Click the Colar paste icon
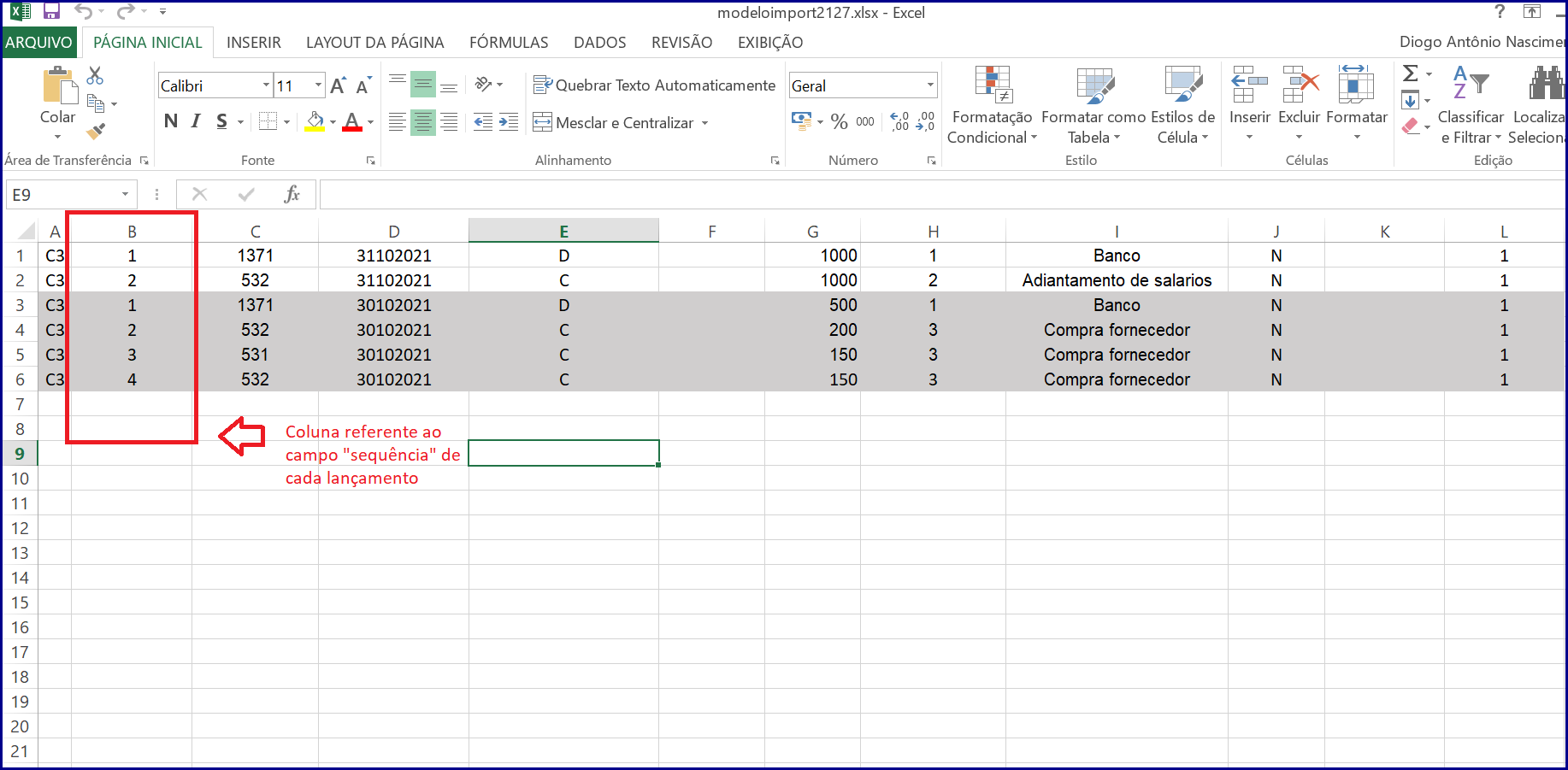Image resolution: width=1568 pixels, height=770 pixels. click(58, 85)
